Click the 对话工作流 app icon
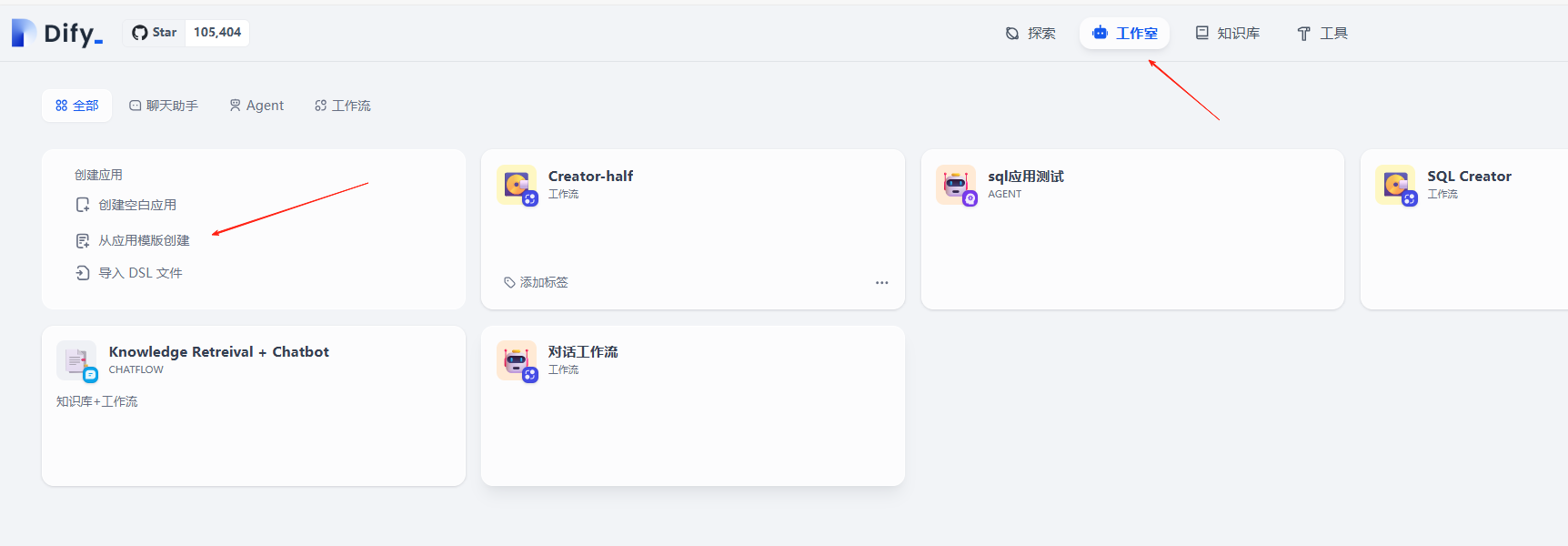The width and height of the screenshot is (1568, 546). 517,359
